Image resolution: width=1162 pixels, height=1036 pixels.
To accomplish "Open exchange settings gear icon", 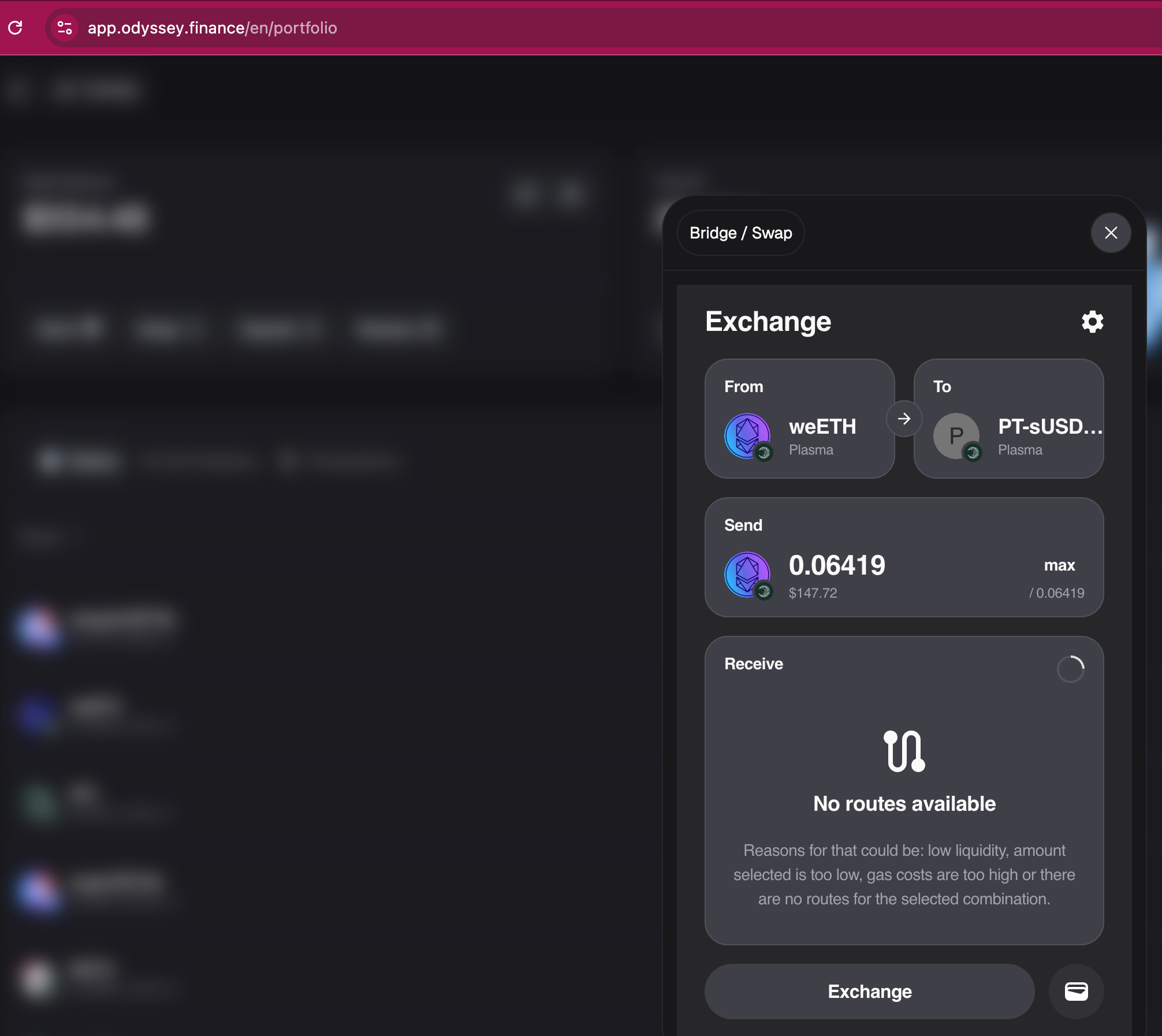I will 1092,322.
